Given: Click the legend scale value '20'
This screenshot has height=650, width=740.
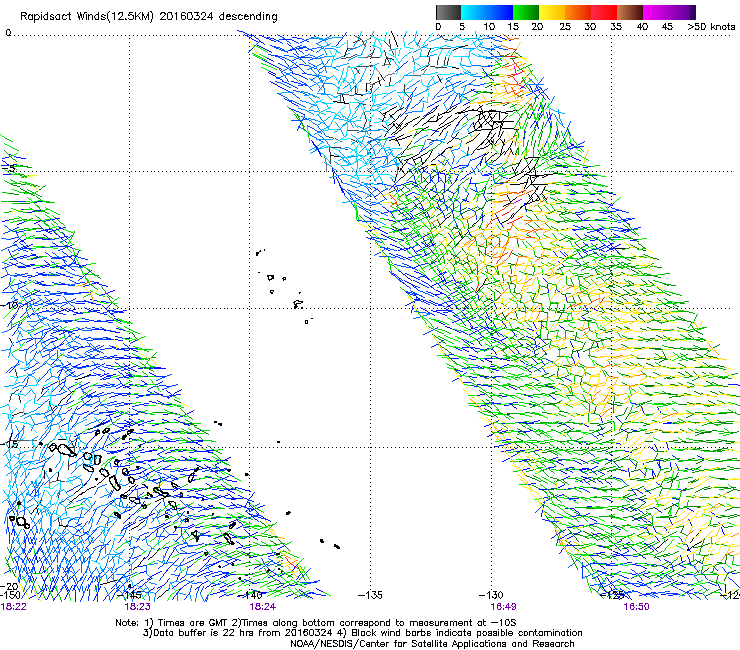Looking at the screenshot, I should pyautogui.click(x=537, y=26).
